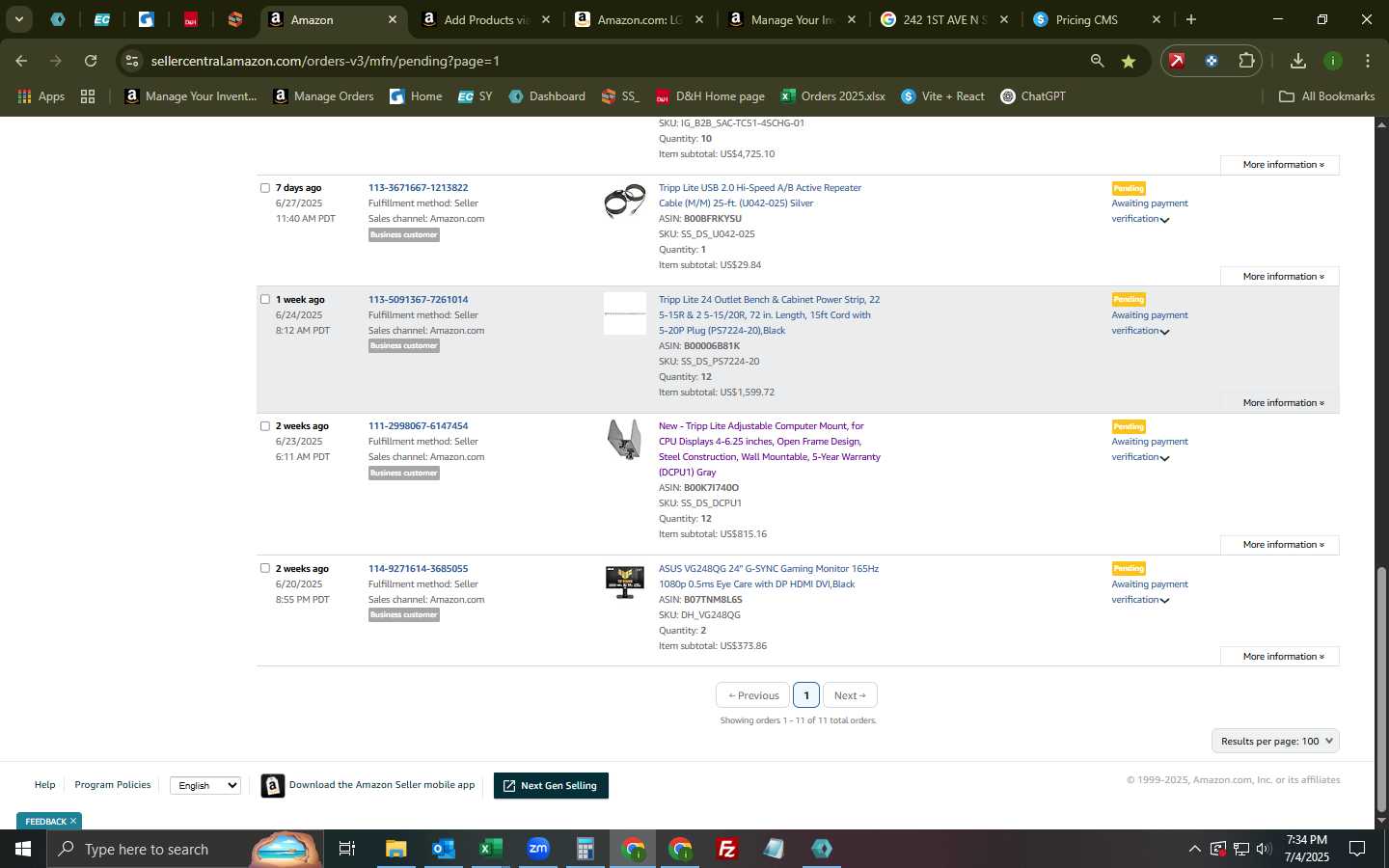This screenshot has height=868, width=1389.
Task: Open a new browser tab with plus icon
Action: (1191, 19)
